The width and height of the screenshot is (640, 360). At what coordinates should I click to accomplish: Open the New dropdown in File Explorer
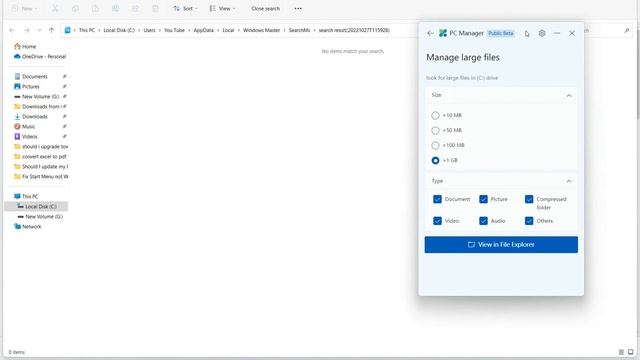pos(24,9)
